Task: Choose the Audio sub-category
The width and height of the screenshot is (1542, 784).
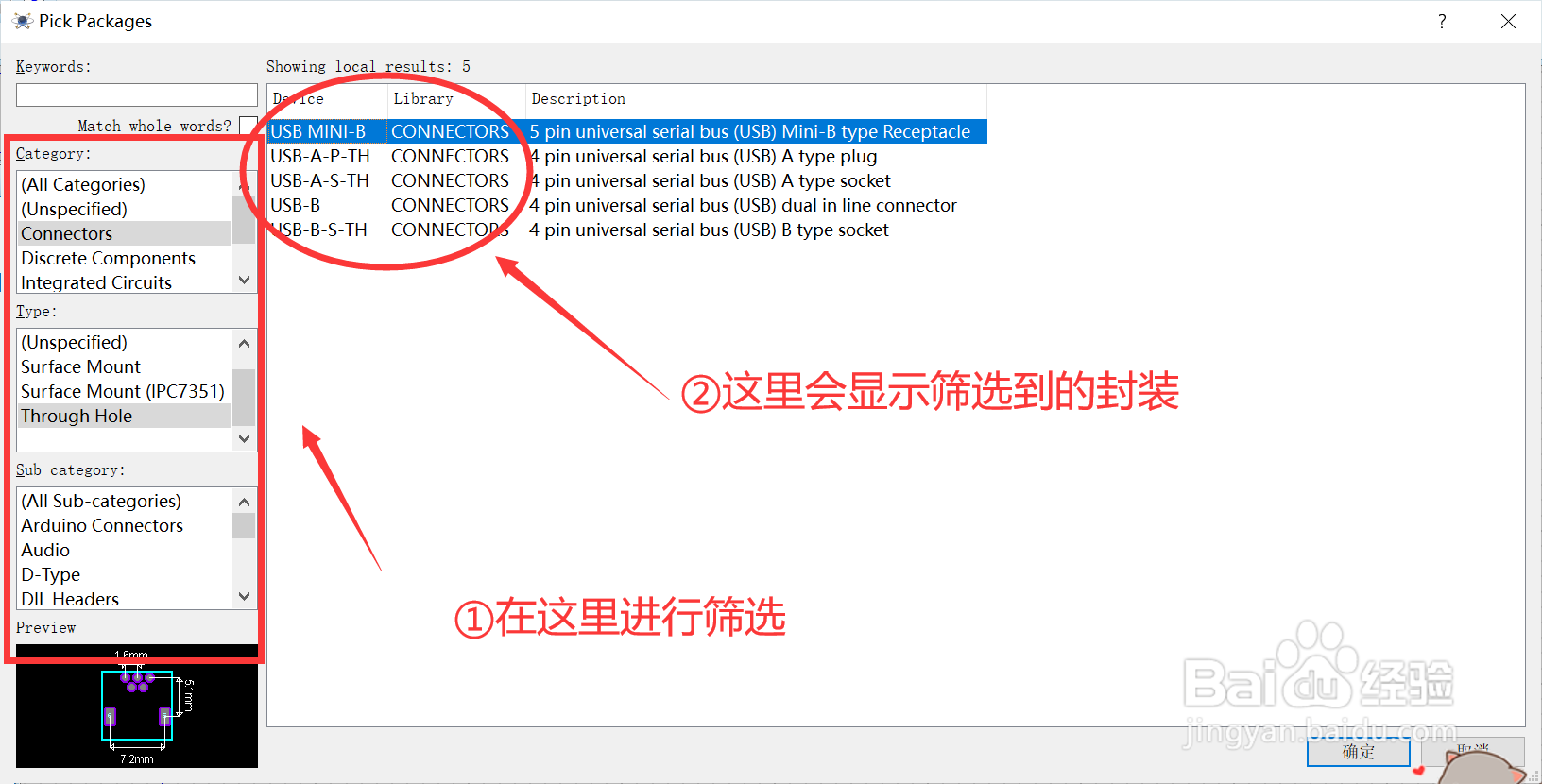Action: [125, 550]
